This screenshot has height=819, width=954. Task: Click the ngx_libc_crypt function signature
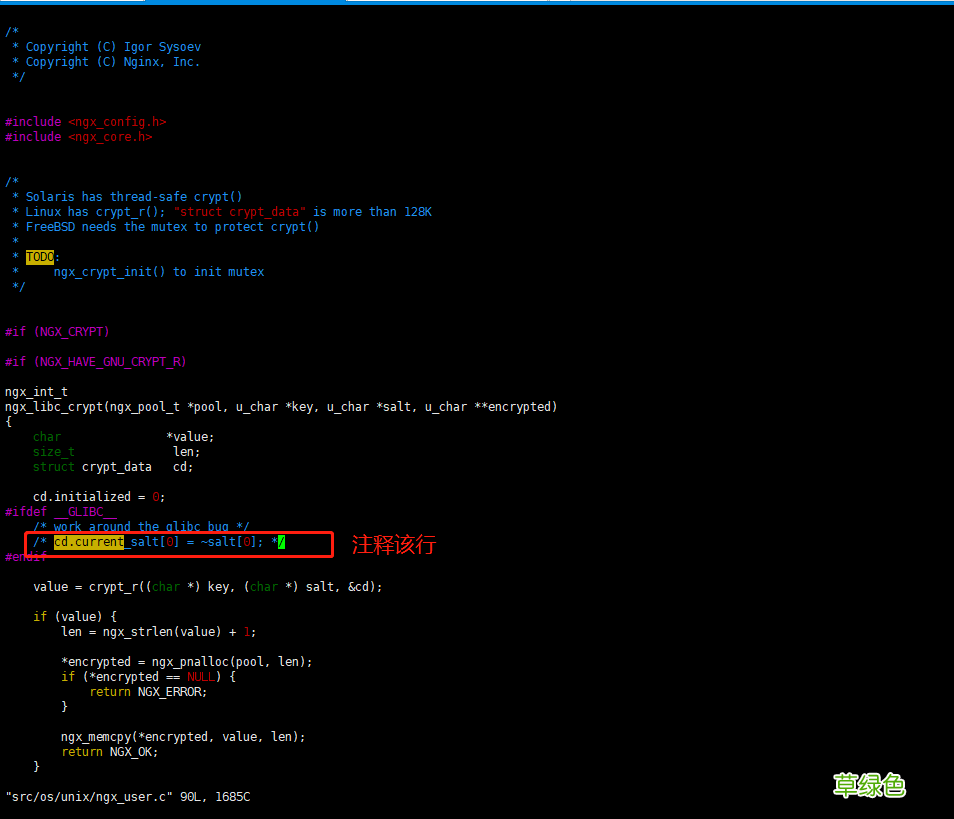point(281,406)
